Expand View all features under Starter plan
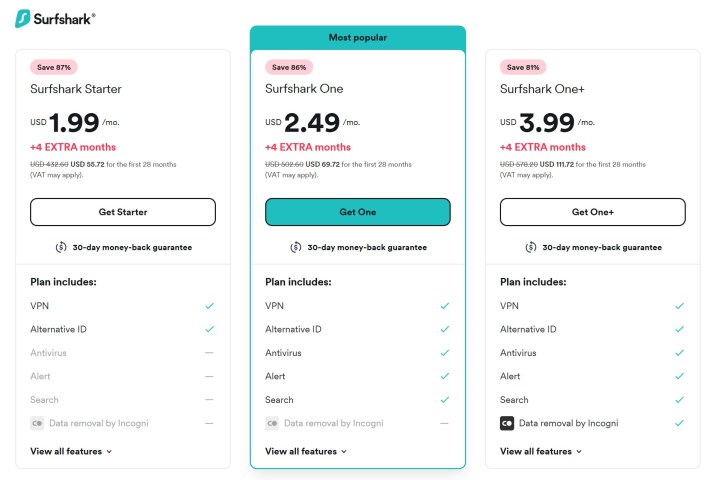This screenshot has height=480, width=720. 71,451
